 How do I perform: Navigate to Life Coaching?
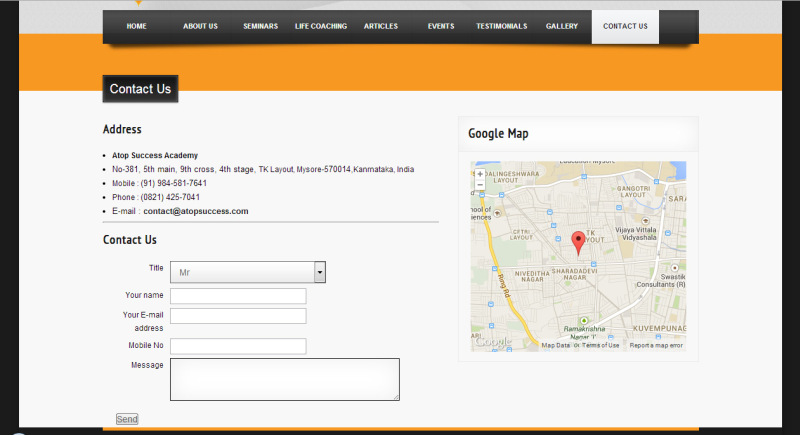pos(321,26)
